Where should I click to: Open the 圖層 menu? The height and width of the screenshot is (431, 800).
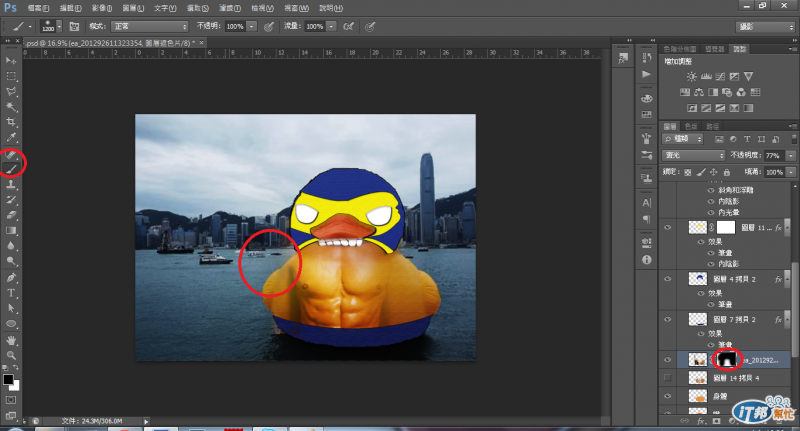click(x=133, y=8)
